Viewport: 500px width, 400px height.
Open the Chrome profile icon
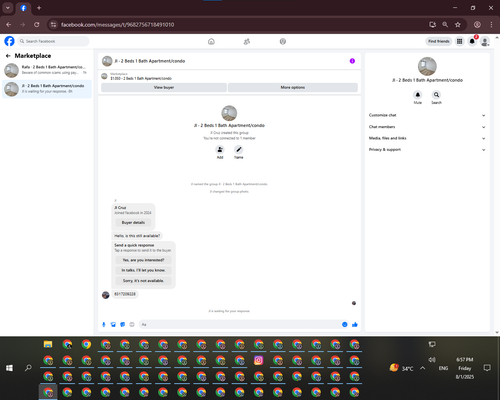[477, 24]
